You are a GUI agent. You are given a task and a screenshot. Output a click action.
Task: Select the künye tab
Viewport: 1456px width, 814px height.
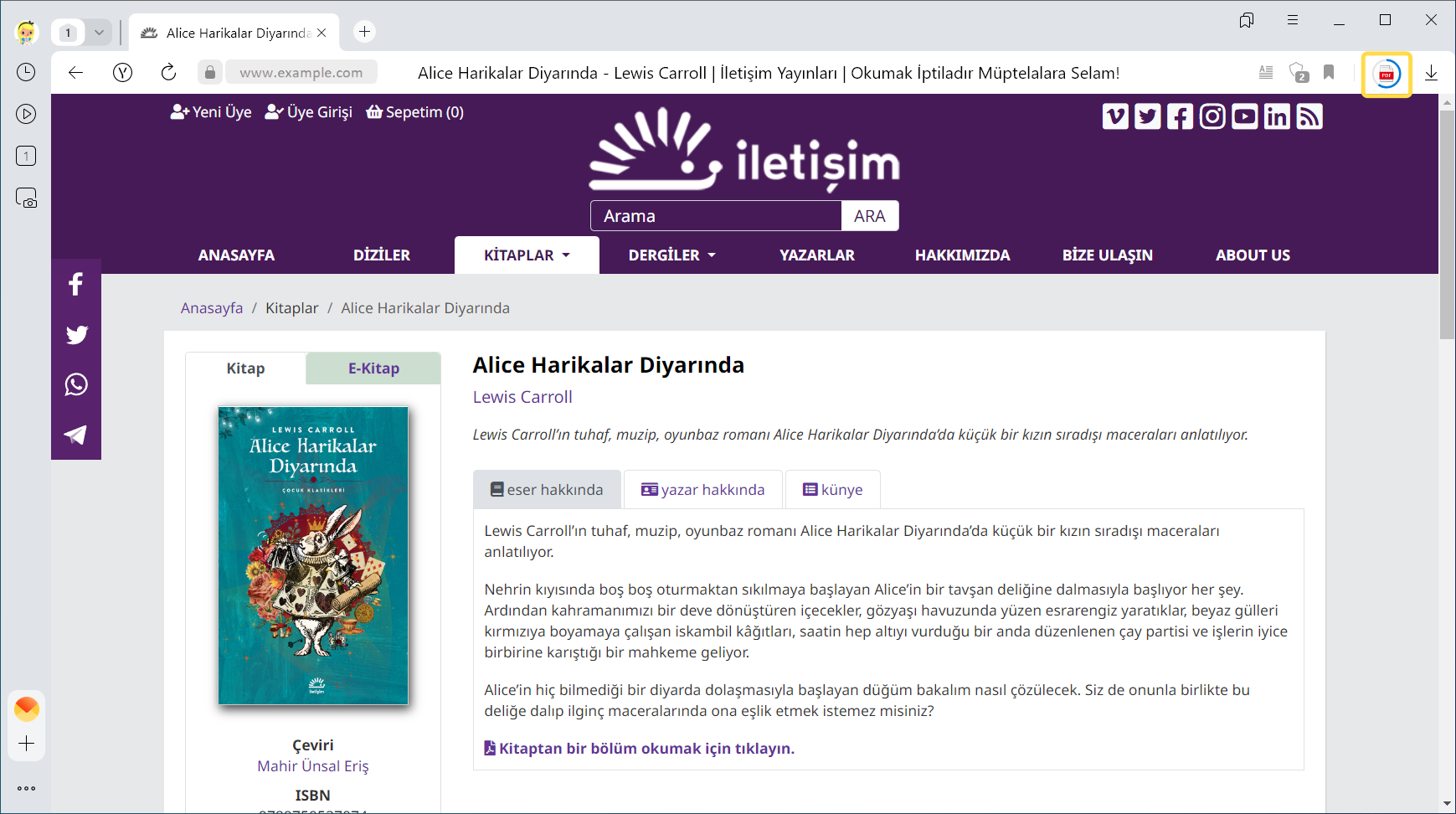832,490
